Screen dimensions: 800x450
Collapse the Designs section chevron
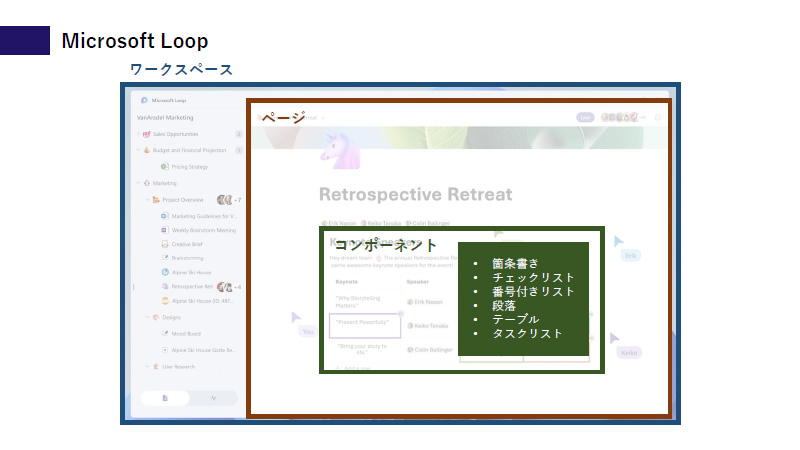147,317
